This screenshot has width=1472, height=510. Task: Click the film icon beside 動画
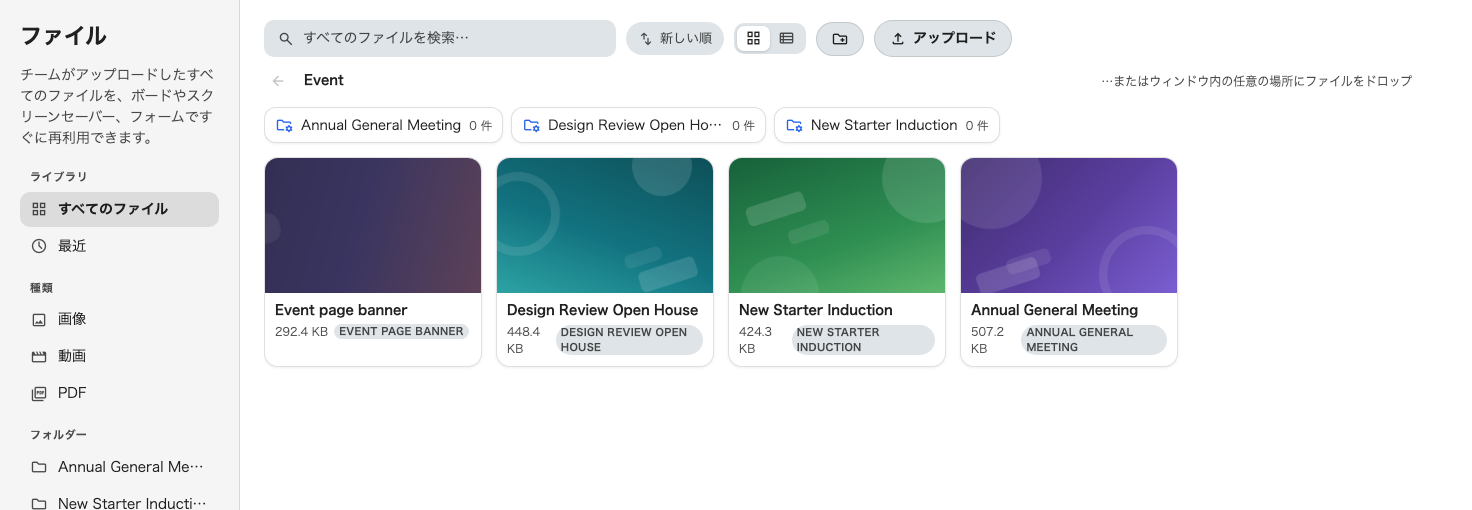(x=39, y=356)
